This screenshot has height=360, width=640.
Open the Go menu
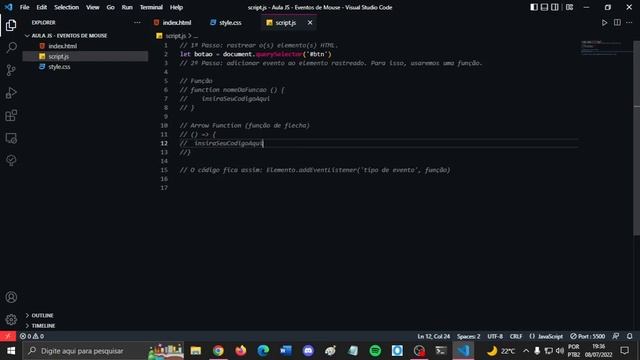[x=111, y=7]
